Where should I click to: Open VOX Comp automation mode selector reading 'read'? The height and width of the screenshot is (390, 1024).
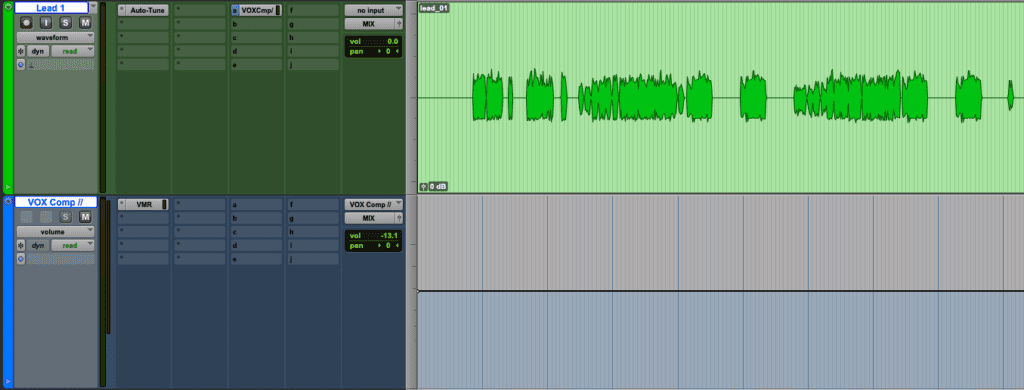click(x=72, y=246)
